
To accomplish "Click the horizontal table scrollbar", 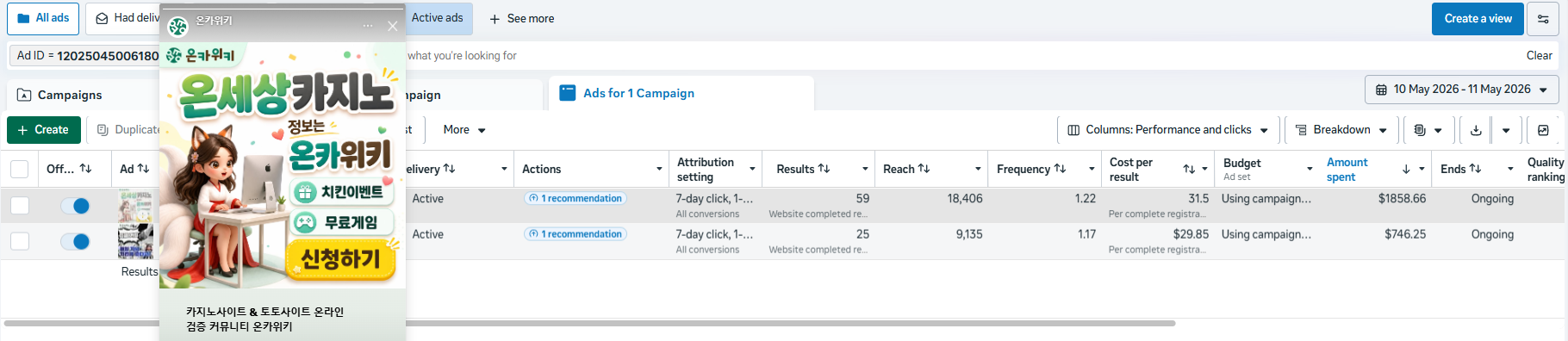I will [x=590, y=324].
